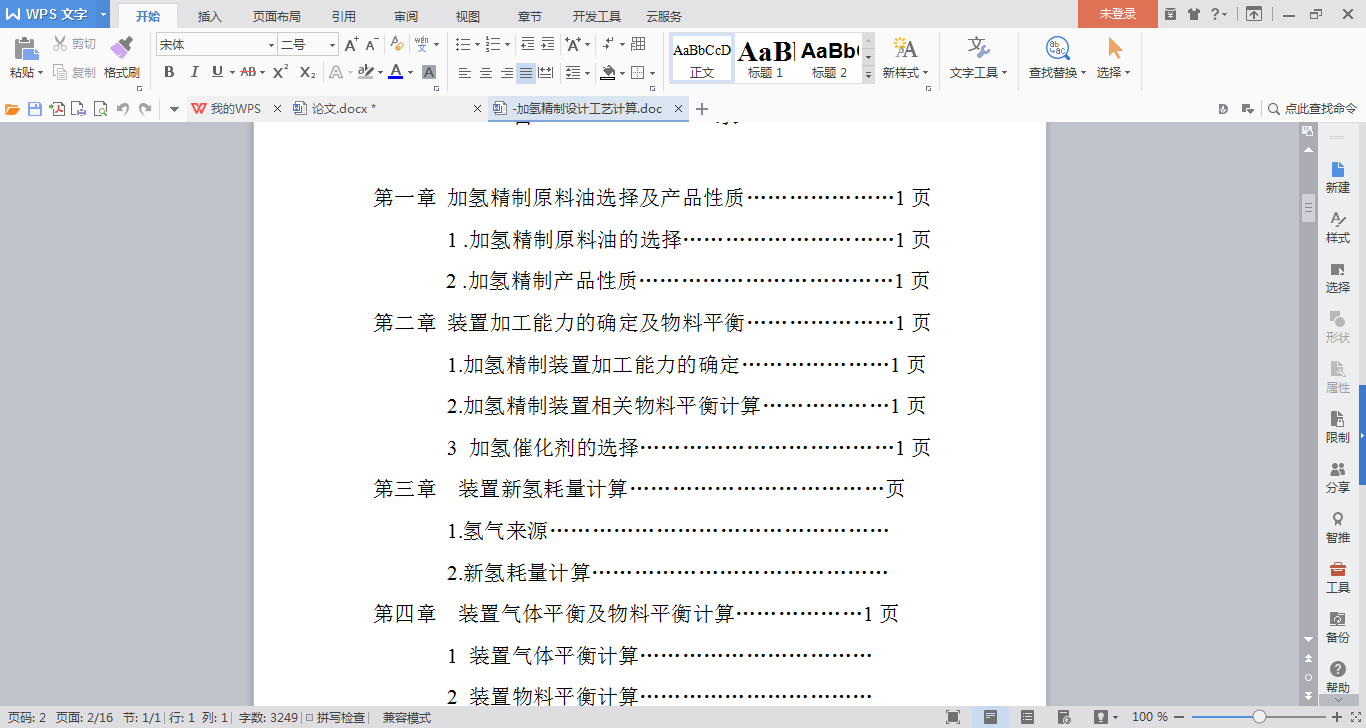The width and height of the screenshot is (1366, 728).
Task: Center align the paragraph
Action: coord(486,73)
